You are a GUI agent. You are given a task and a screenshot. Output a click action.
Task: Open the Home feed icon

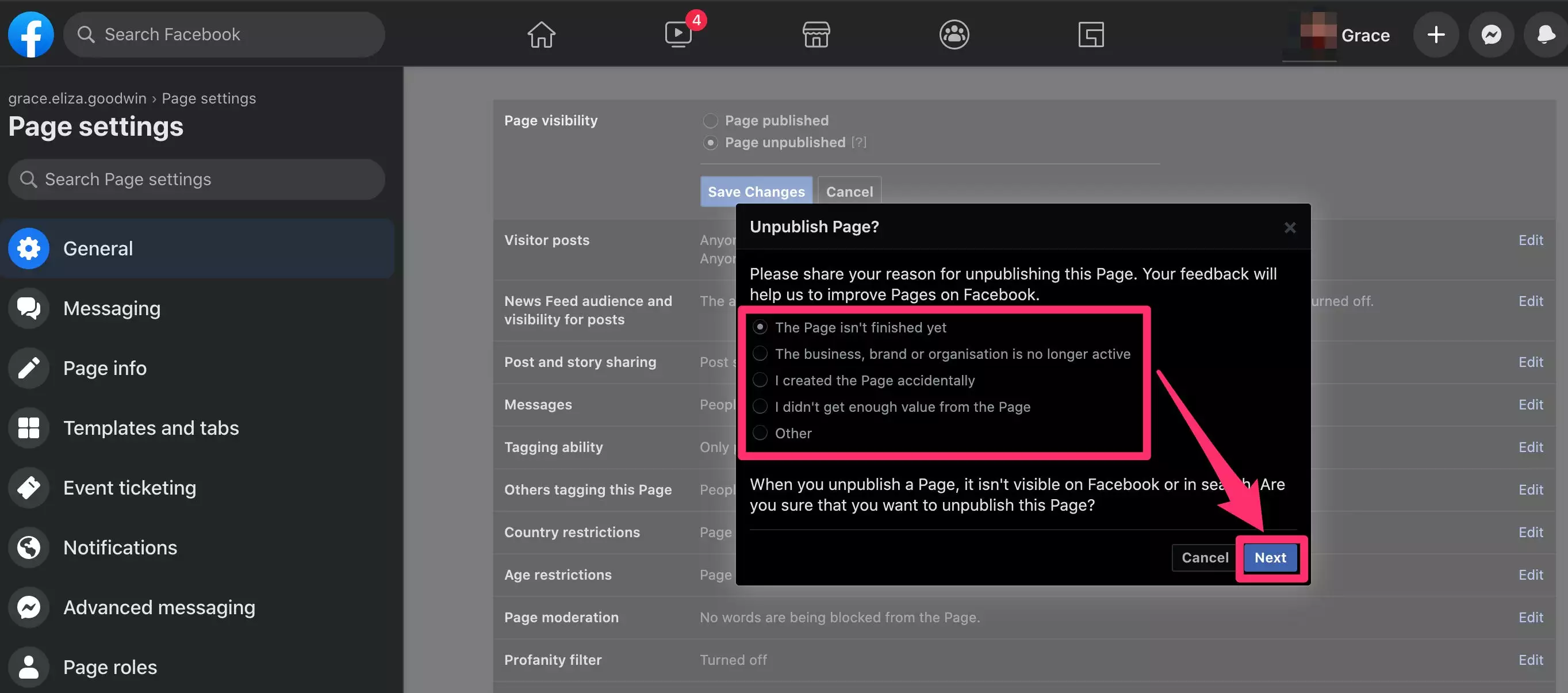click(x=540, y=34)
